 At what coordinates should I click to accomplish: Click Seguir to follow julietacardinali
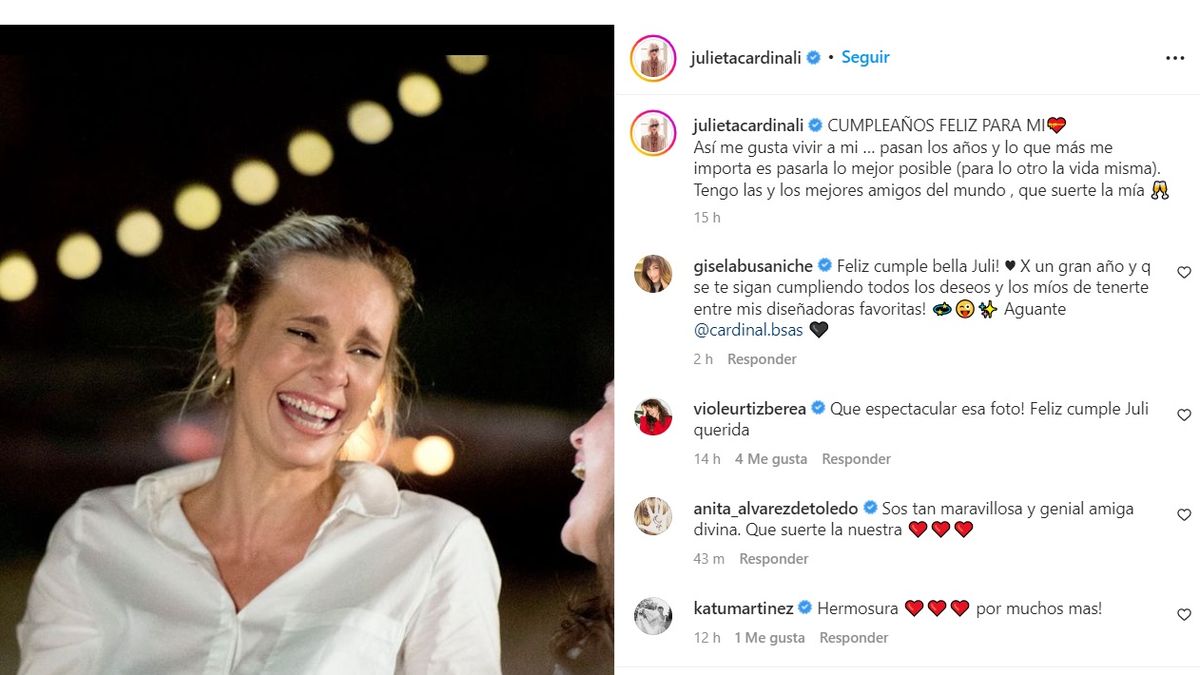(x=865, y=57)
